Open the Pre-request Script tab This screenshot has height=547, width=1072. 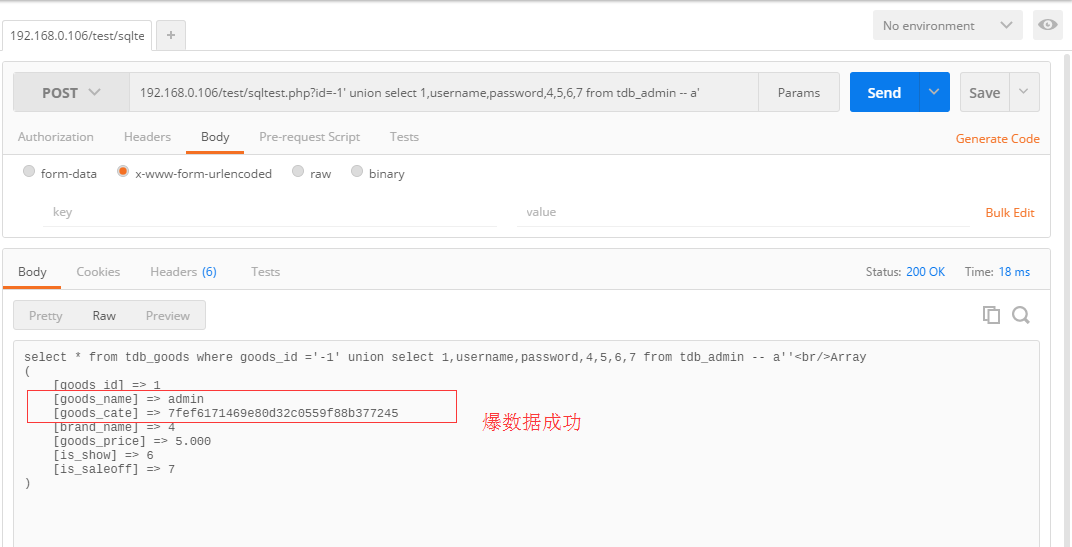point(309,137)
